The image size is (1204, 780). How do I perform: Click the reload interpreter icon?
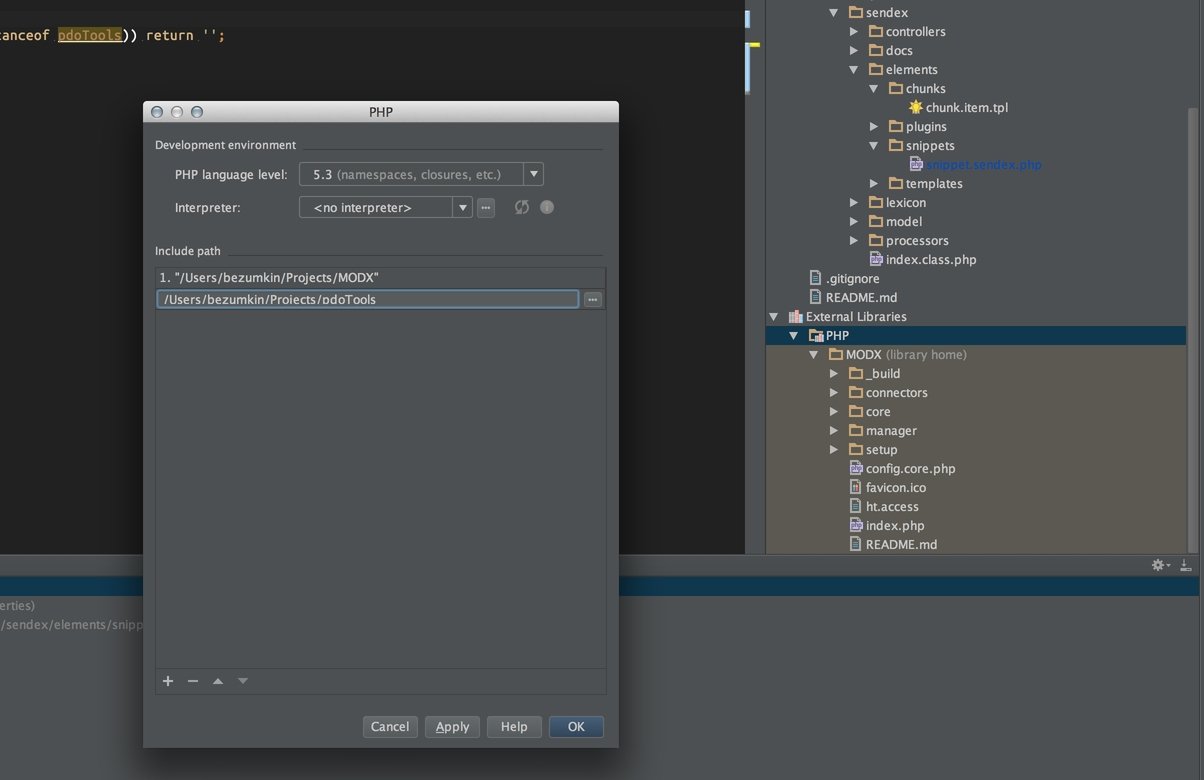click(522, 207)
